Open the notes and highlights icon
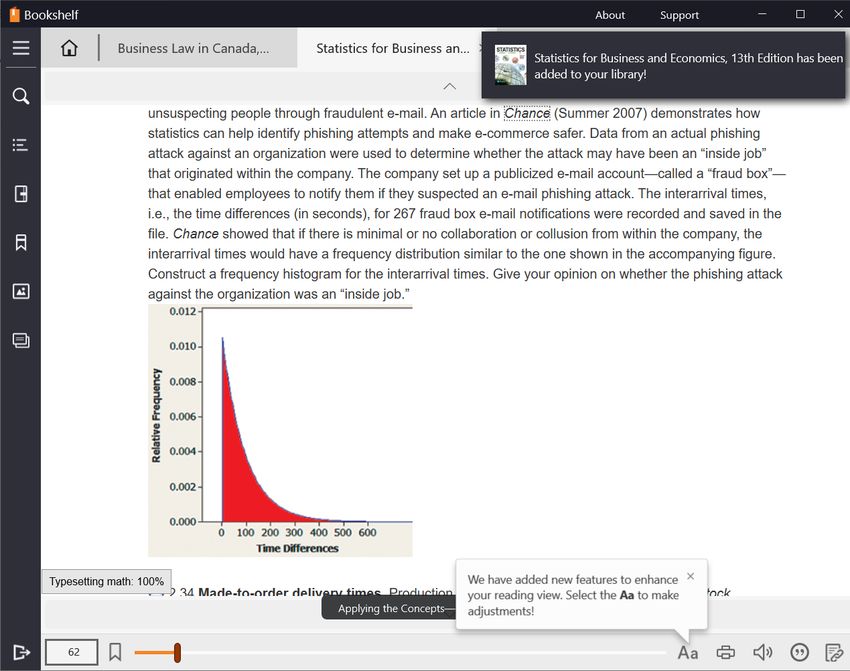Viewport: 850px width, 671px height. coord(834,653)
